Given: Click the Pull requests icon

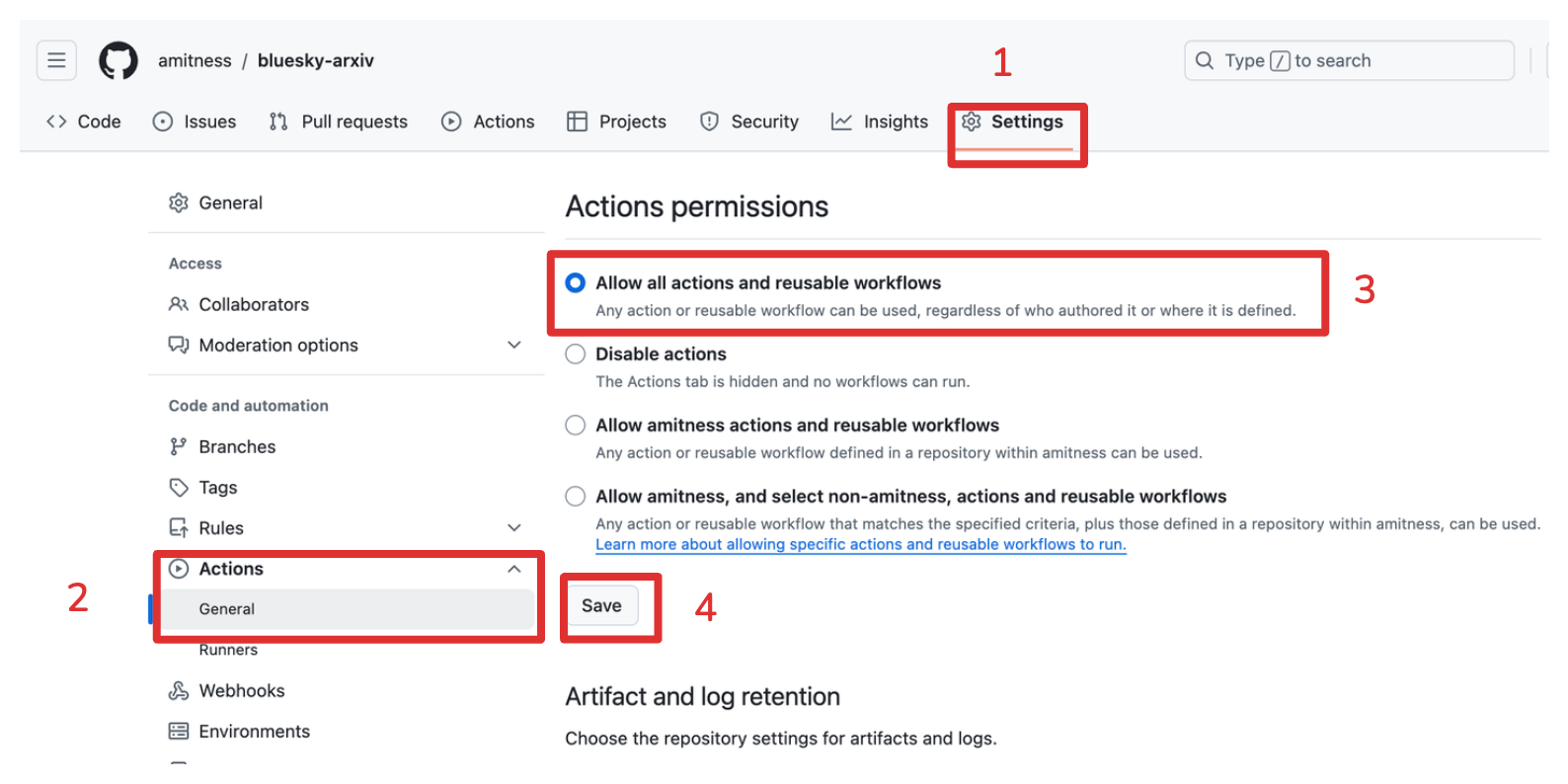Looking at the screenshot, I should pyautogui.click(x=278, y=121).
